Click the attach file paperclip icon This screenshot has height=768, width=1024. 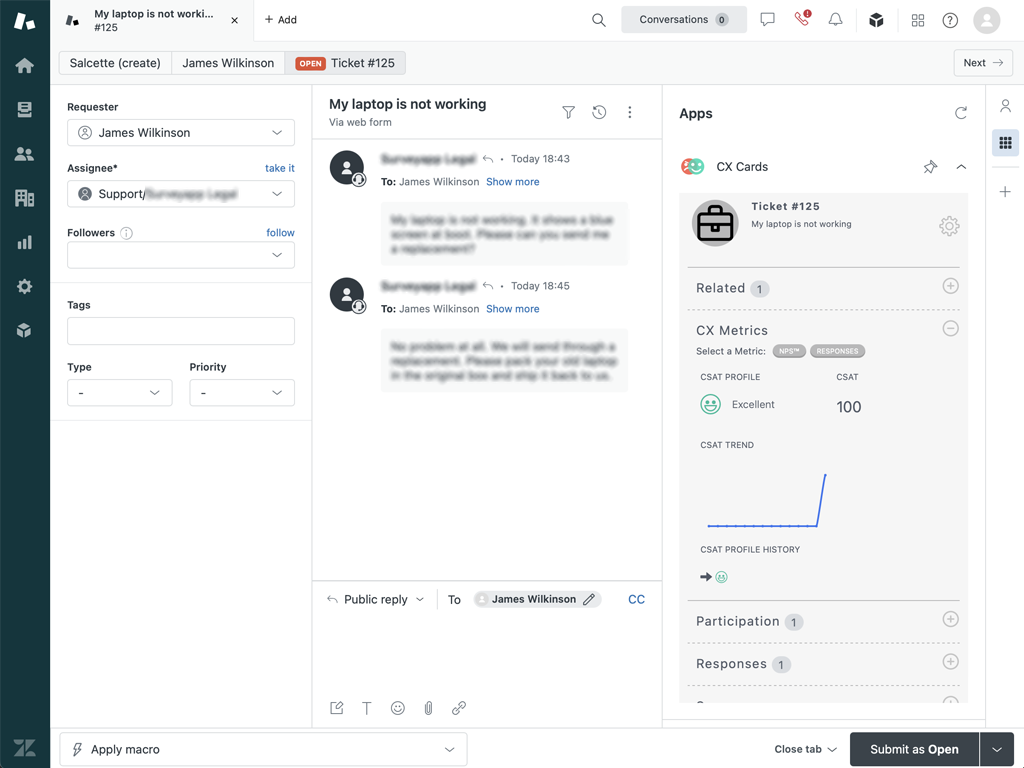tap(428, 708)
